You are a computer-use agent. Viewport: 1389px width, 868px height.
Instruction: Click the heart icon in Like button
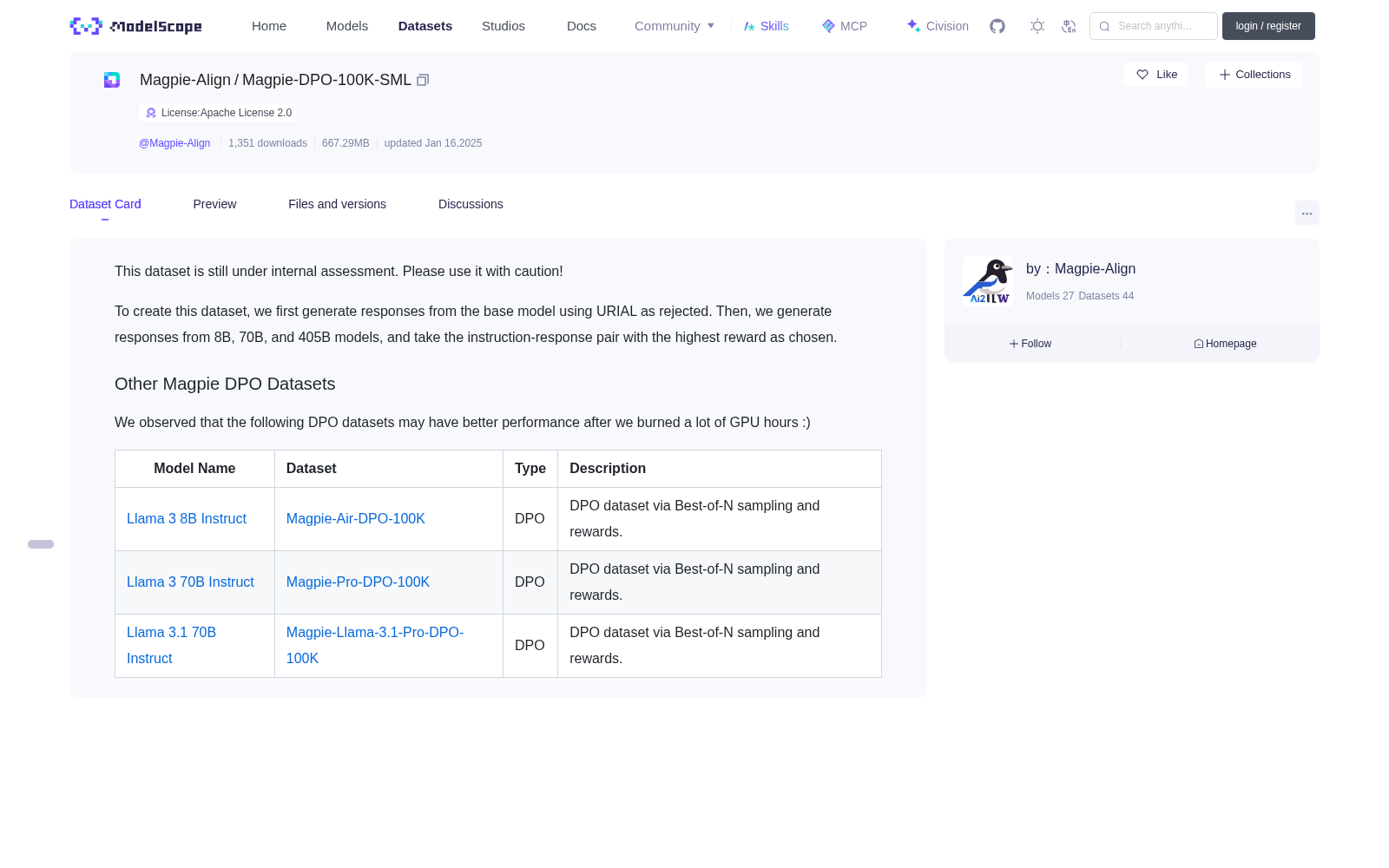click(x=1142, y=75)
